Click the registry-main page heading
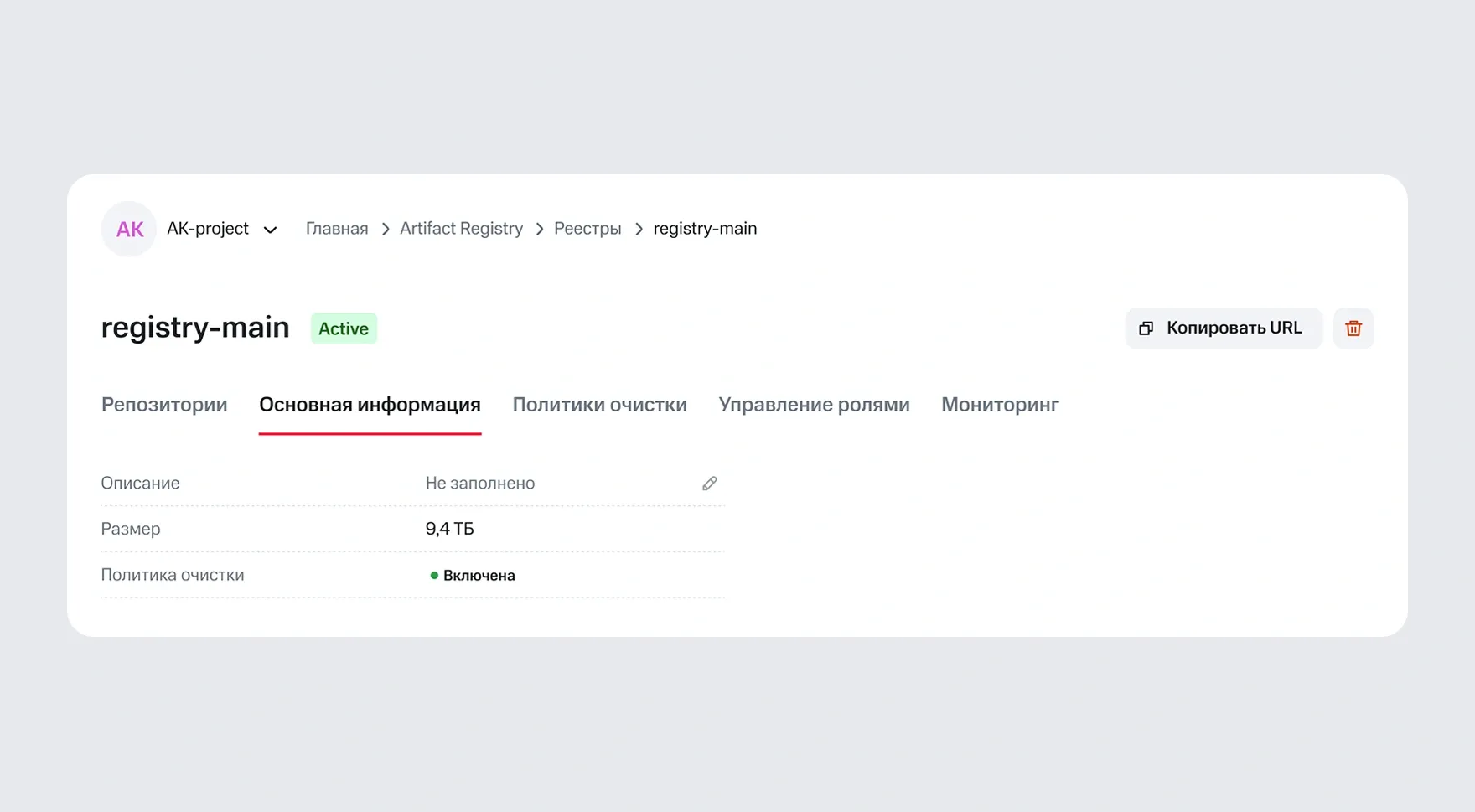Image resolution: width=1475 pixels, height=812 pixels. coord(195,328)
